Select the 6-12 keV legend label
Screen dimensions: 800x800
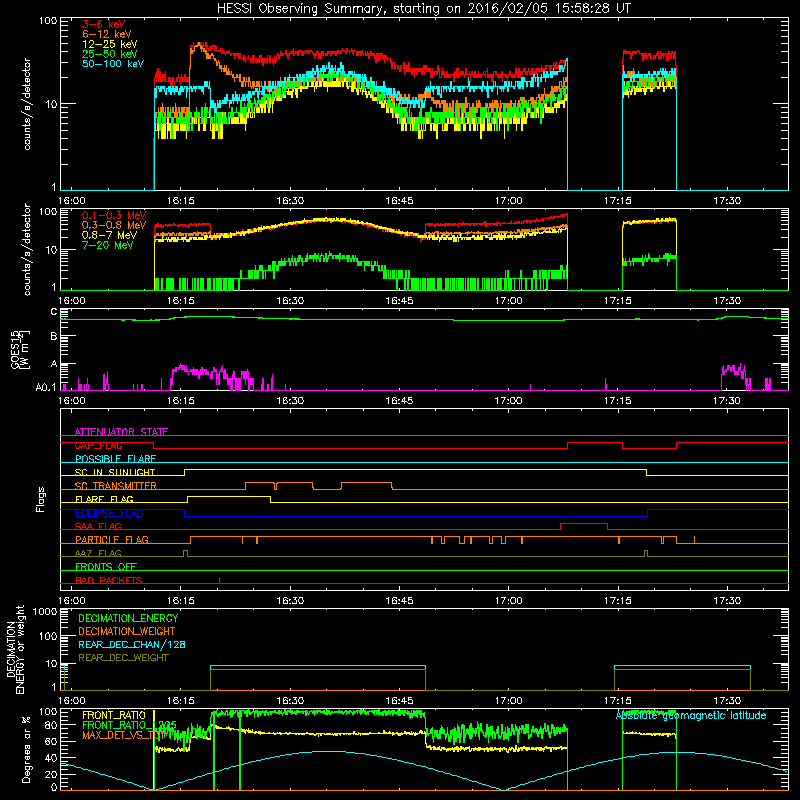107,34
